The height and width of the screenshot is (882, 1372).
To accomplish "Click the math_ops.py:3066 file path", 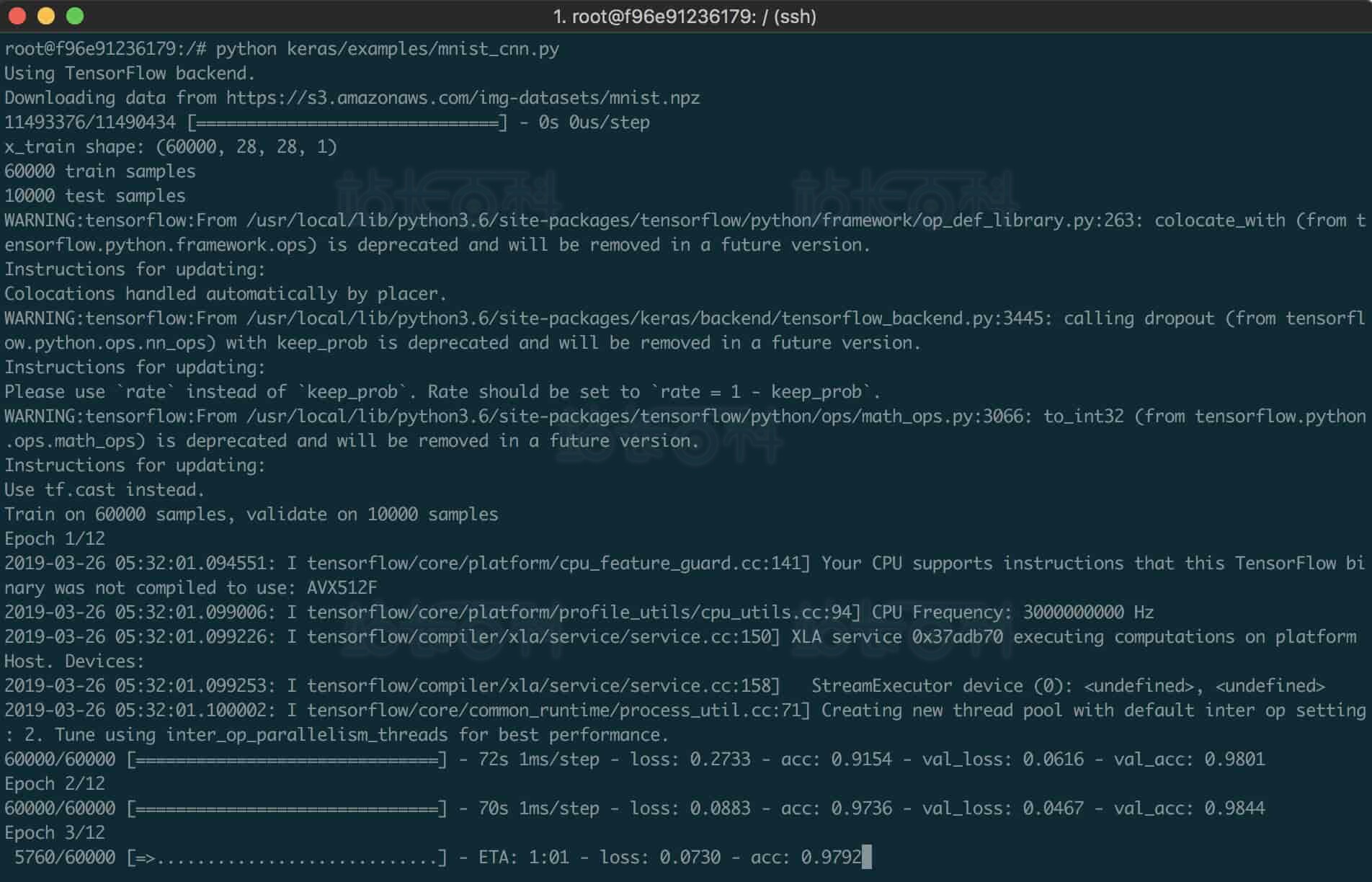I will click(635, 416).
